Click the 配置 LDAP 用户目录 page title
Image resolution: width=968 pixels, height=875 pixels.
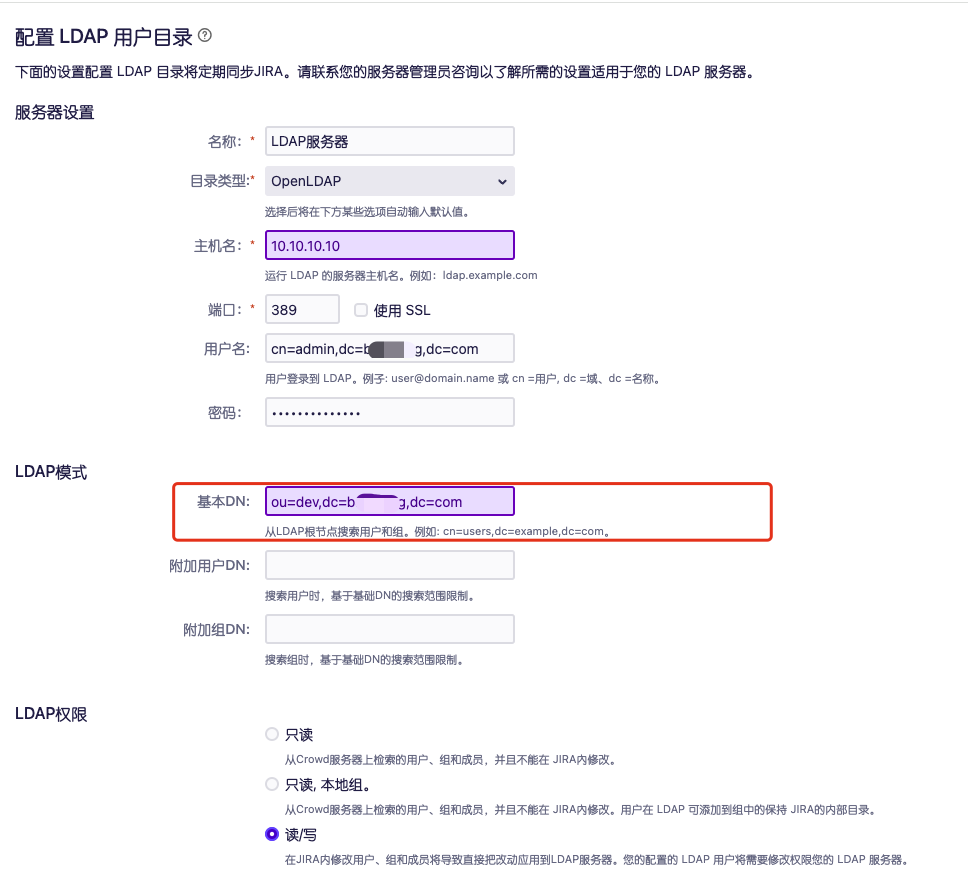[103, 38]
